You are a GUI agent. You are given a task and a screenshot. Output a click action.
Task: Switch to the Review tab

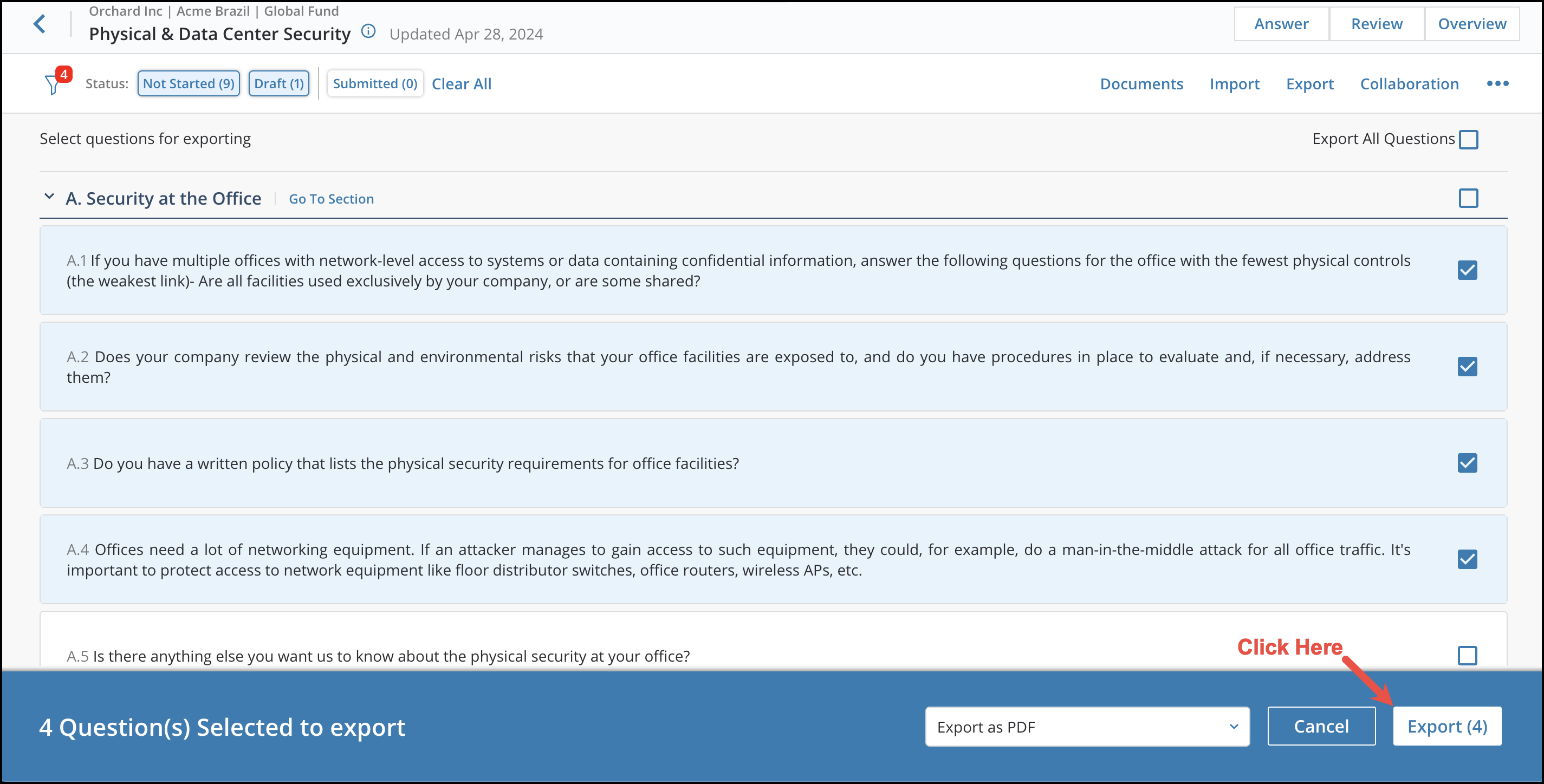click(x=1376, y=23)
